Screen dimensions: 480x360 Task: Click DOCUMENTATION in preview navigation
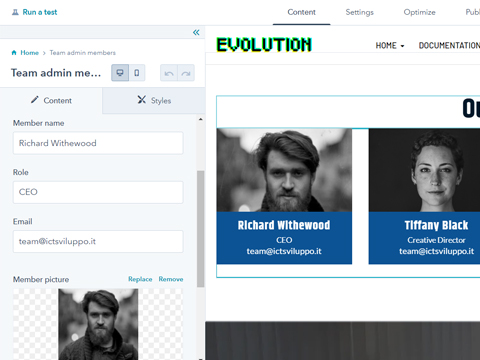[x=449, y=46]
